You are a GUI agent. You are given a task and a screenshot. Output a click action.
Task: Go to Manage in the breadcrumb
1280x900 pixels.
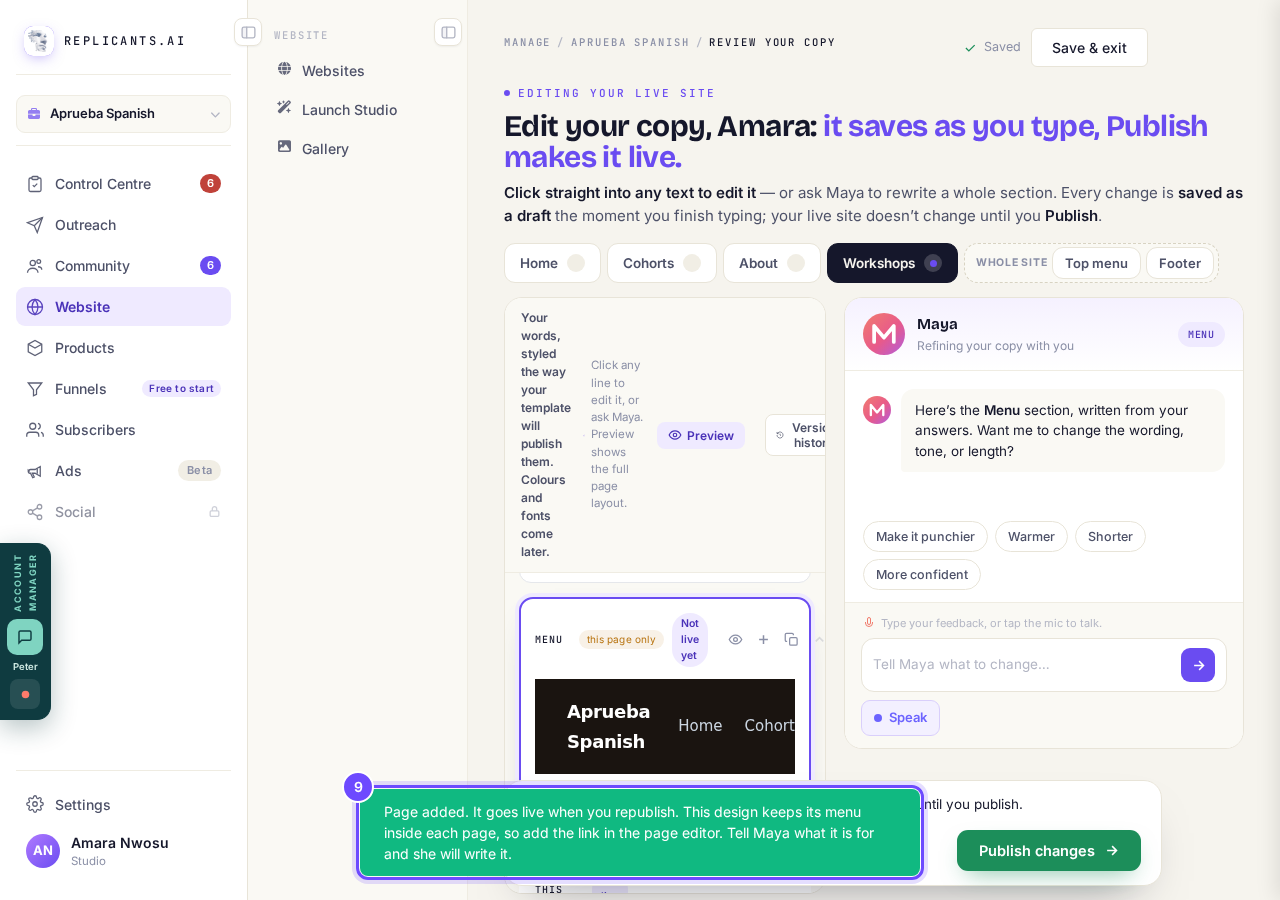(x=527, y=43)
